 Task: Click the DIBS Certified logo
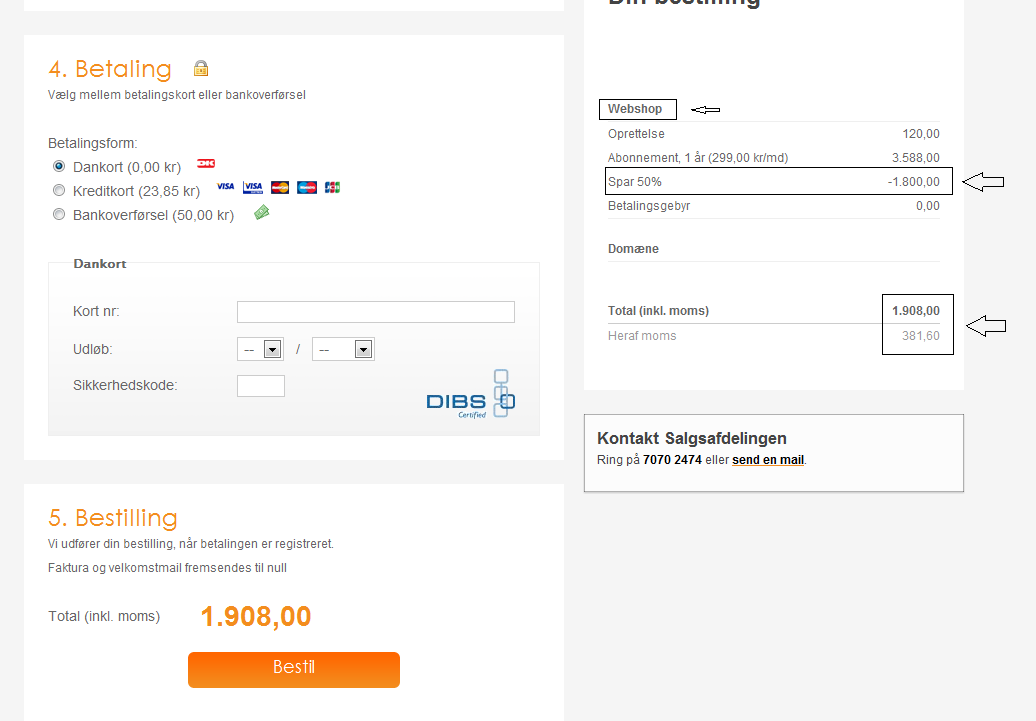point(471,394)
